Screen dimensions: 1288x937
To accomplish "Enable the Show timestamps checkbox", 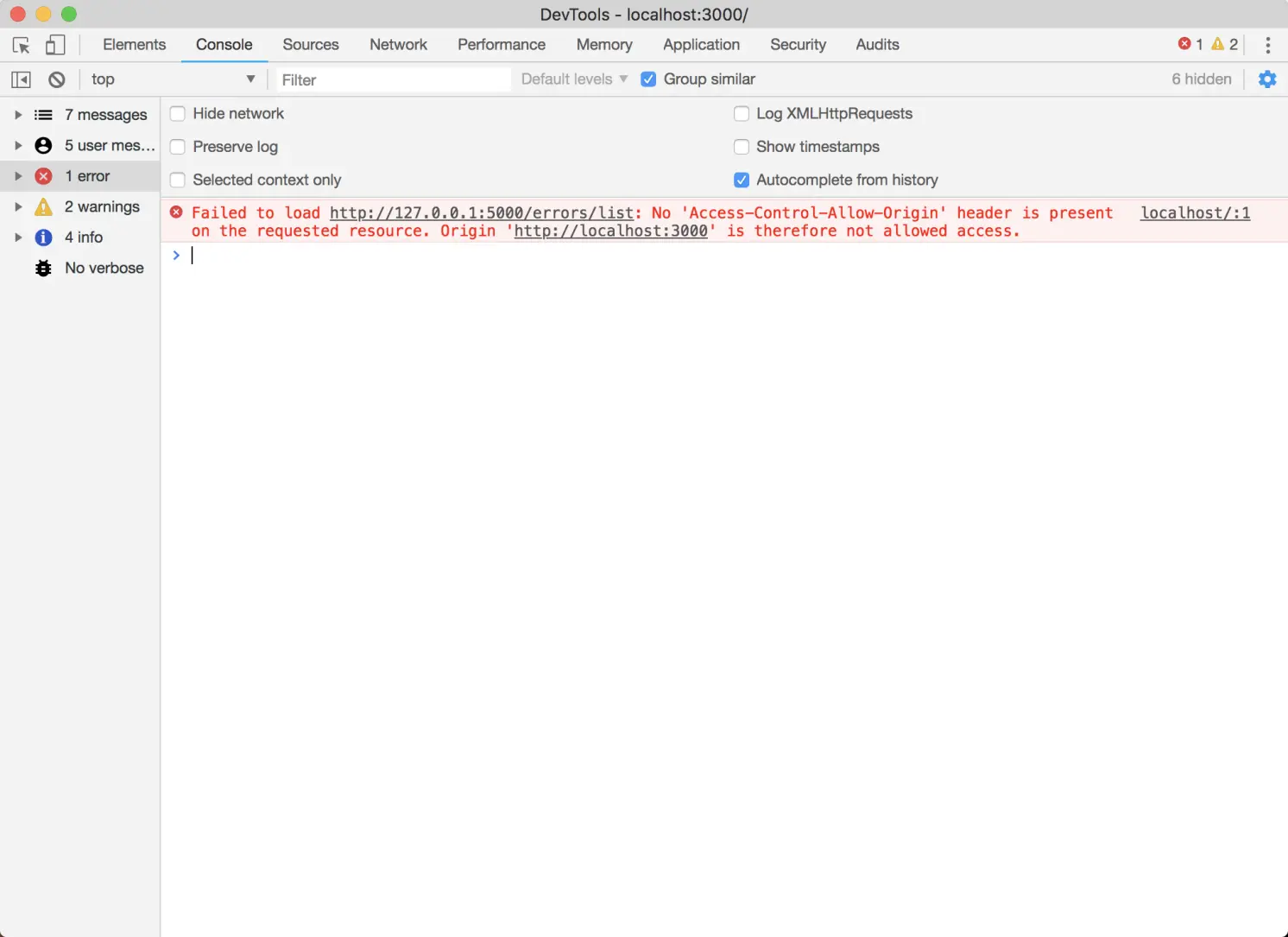I will pyautogui.click(x=742, y=147).
